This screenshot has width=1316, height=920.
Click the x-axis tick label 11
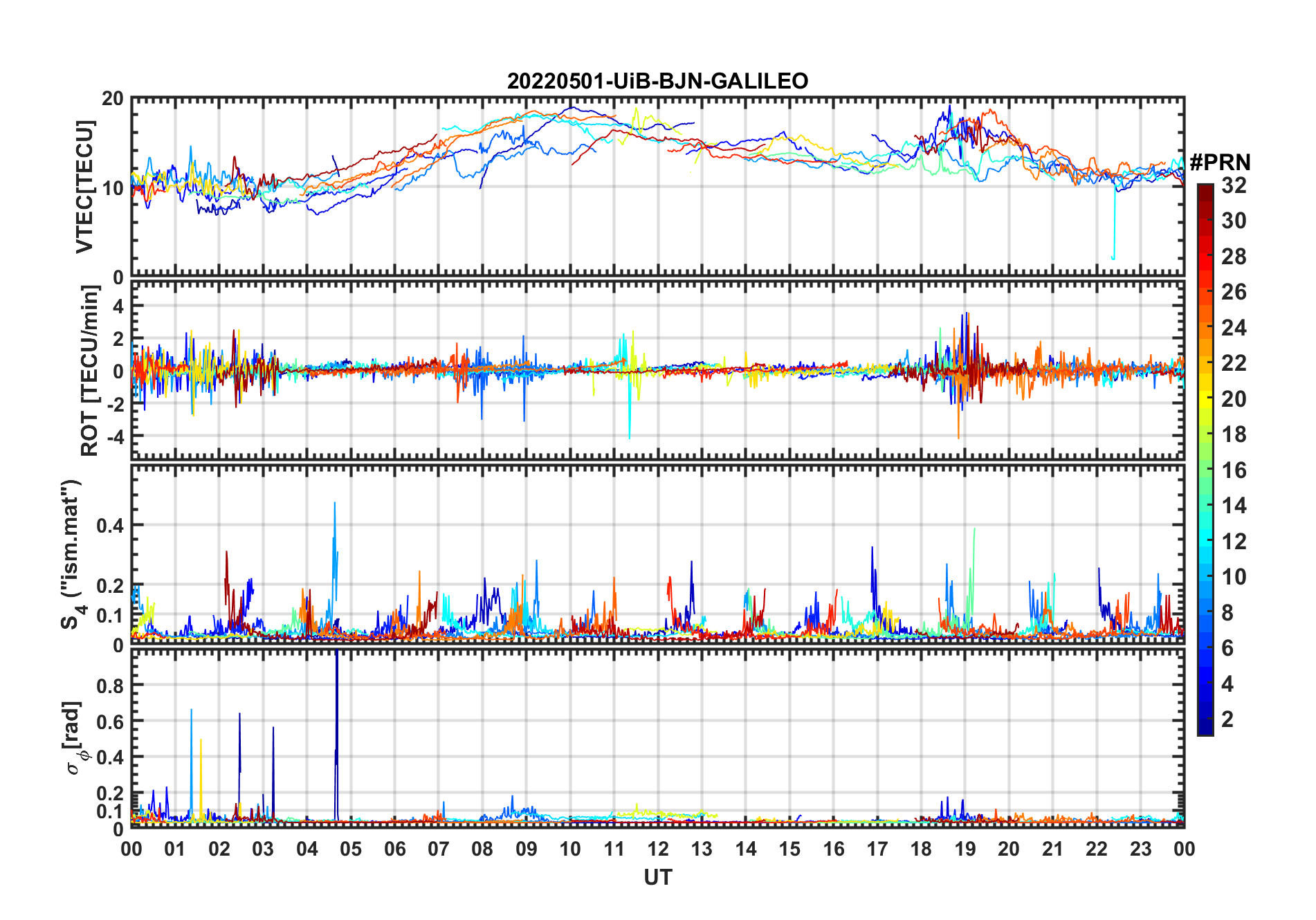coord(614,849)
